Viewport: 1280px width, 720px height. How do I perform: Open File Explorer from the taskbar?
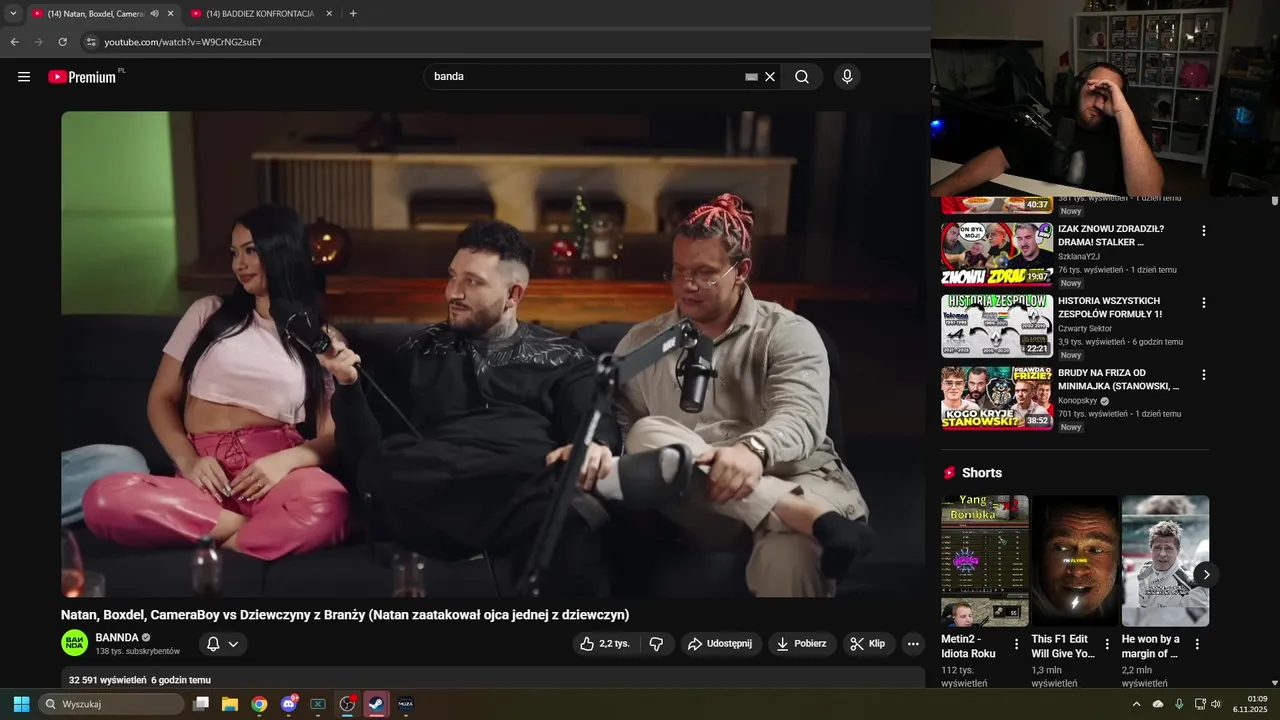[230, 704]
